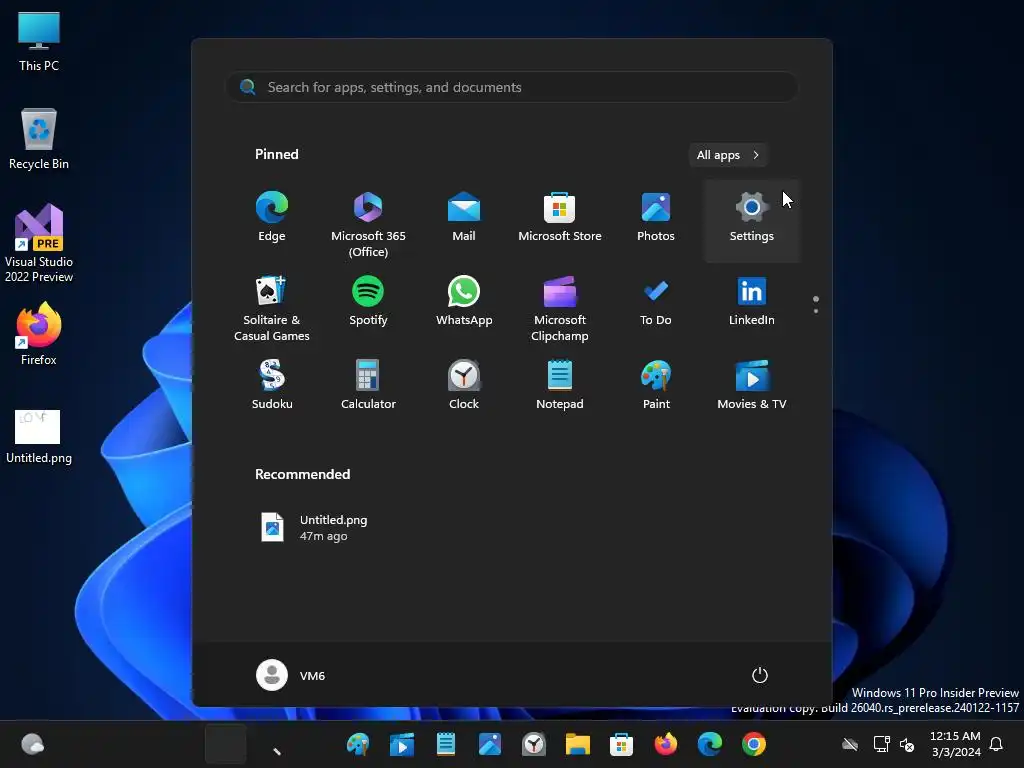Click the Photos taskbar icon
Screen dimensions: 1024x768
[490, 744]
